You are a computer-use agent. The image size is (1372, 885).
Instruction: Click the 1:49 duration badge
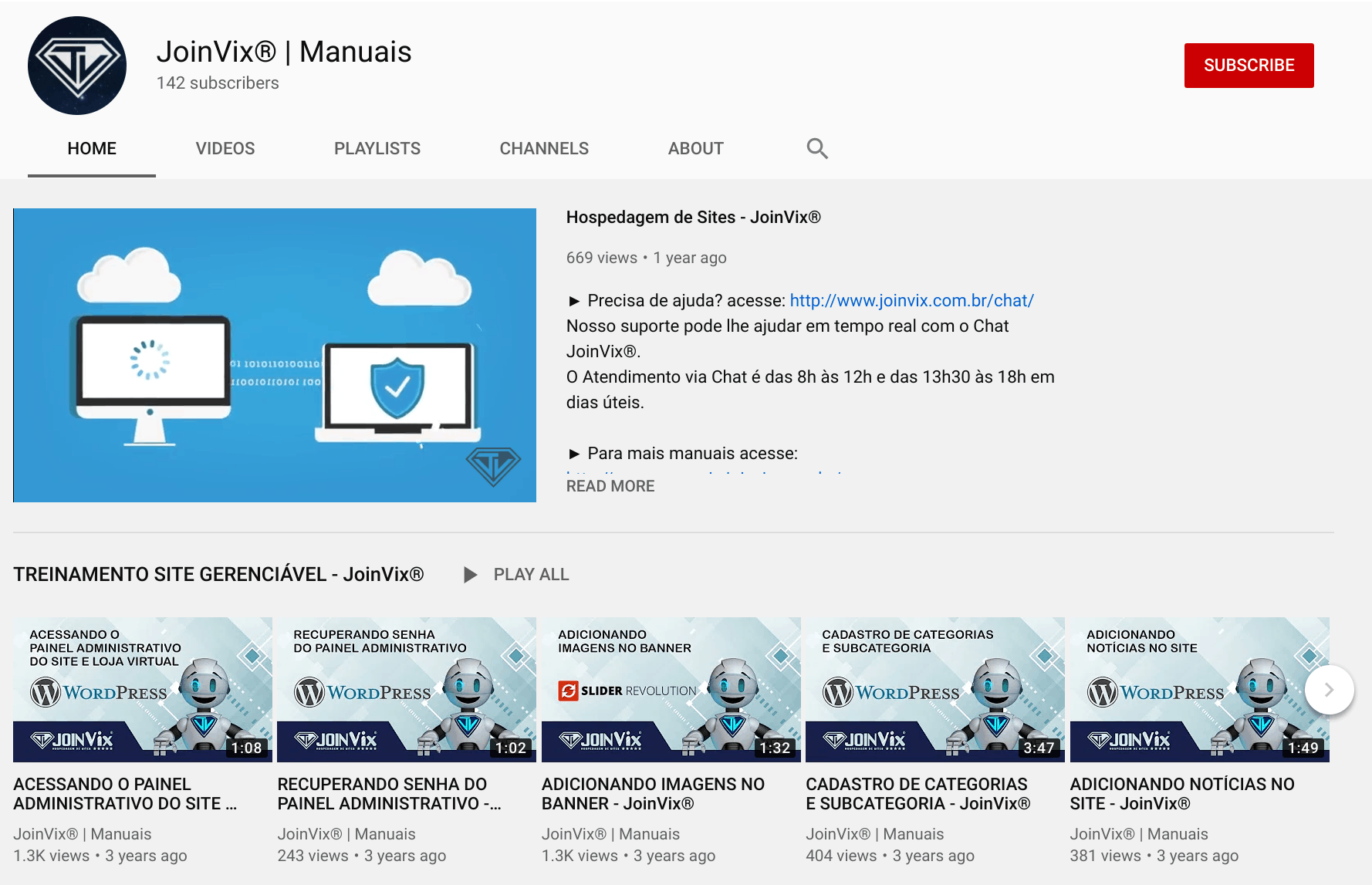click(1303, 748)
